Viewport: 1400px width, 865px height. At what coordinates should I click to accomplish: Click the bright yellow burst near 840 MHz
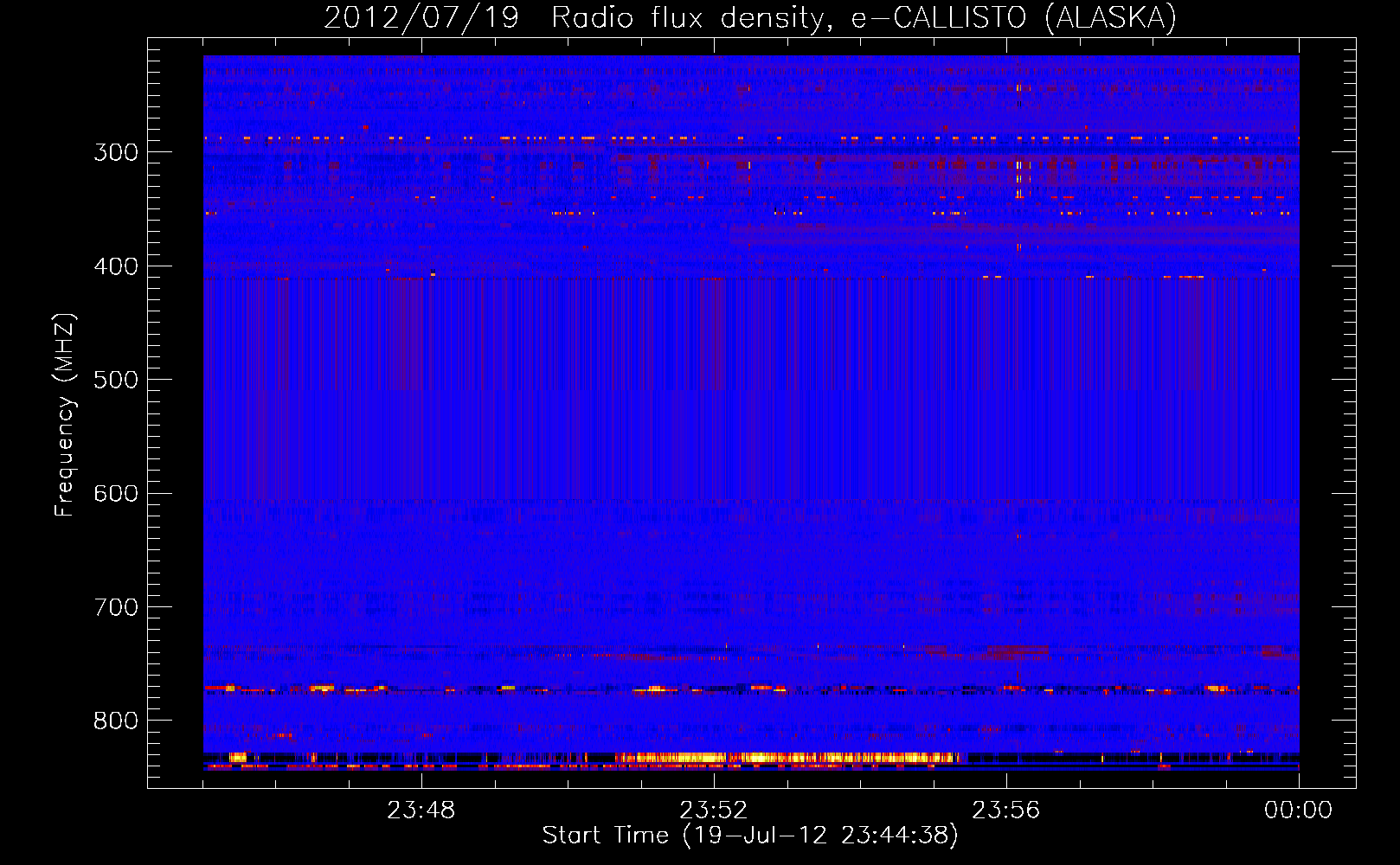coord(787,758)
